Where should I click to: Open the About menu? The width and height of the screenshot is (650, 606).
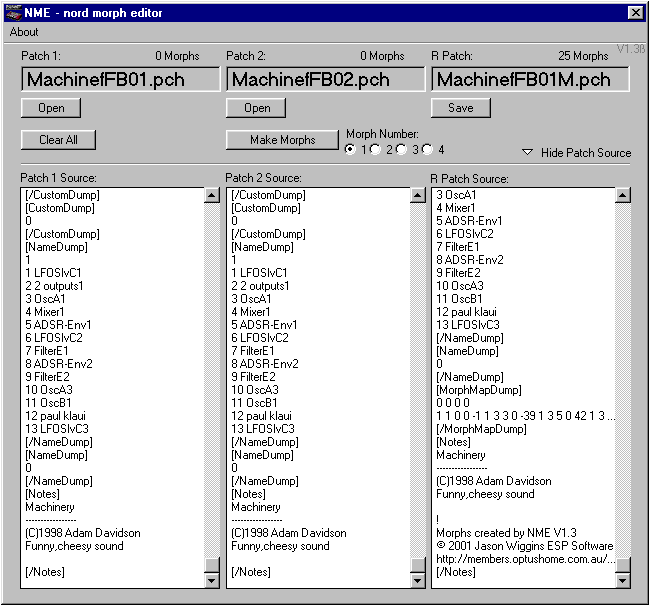click(x=24, y=32)
